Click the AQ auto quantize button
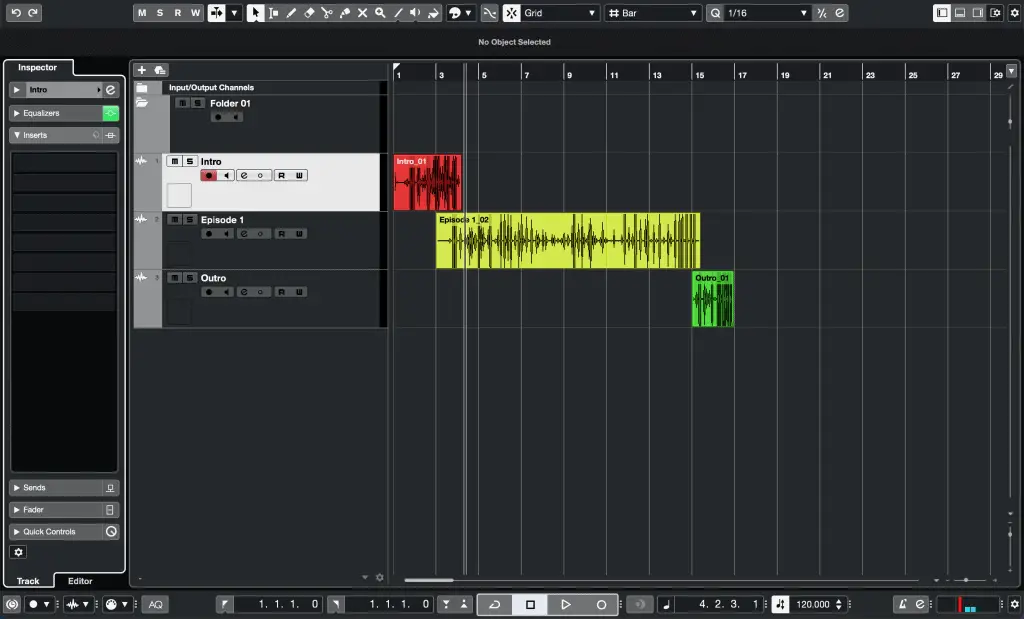The width and height of the screenshot is (1024, 619). click(155, 605)
